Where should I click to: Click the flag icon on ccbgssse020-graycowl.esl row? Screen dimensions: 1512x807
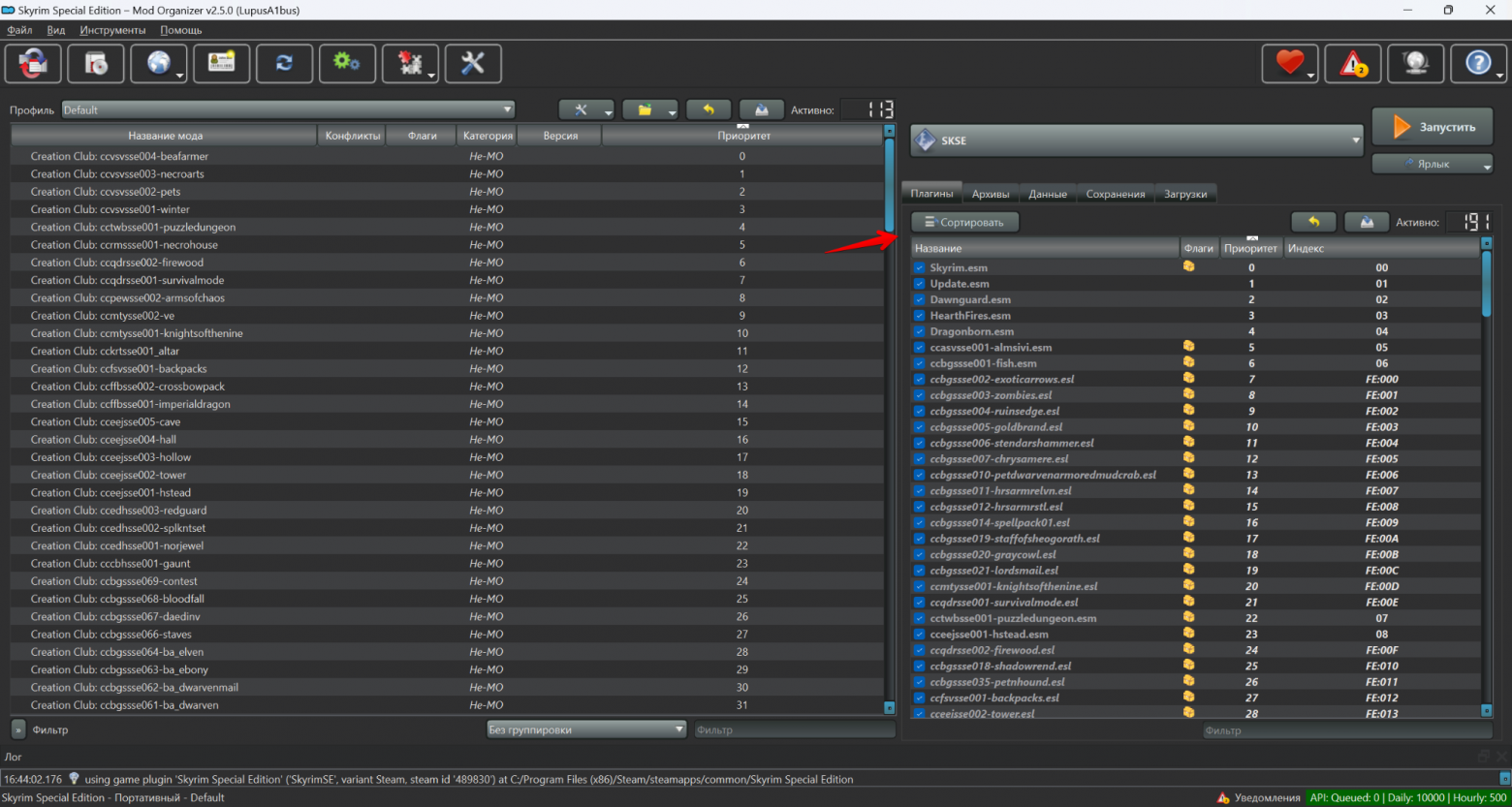coord(1188,554)
